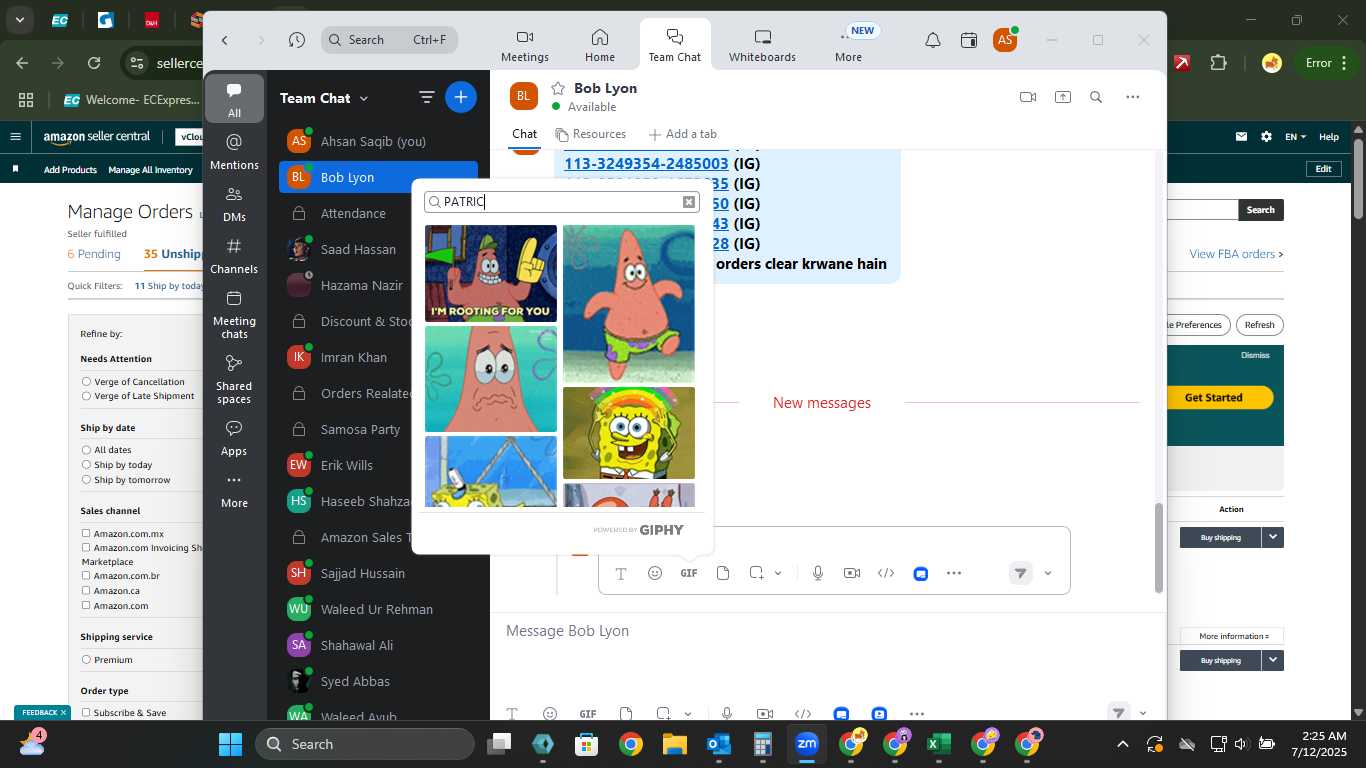Select the sad Patrick GIF
The height and width of the screenshot is (768, 1366).
[491, 379]
